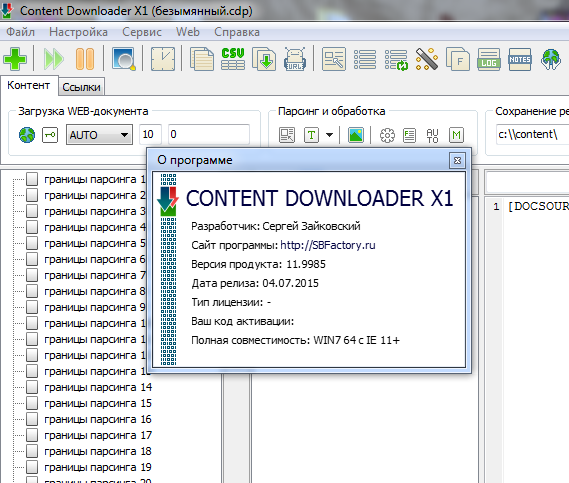Open the preview magnifier window icon
Image resolution: width=569 pixels, height=483 pixels.
click(123, 59)
